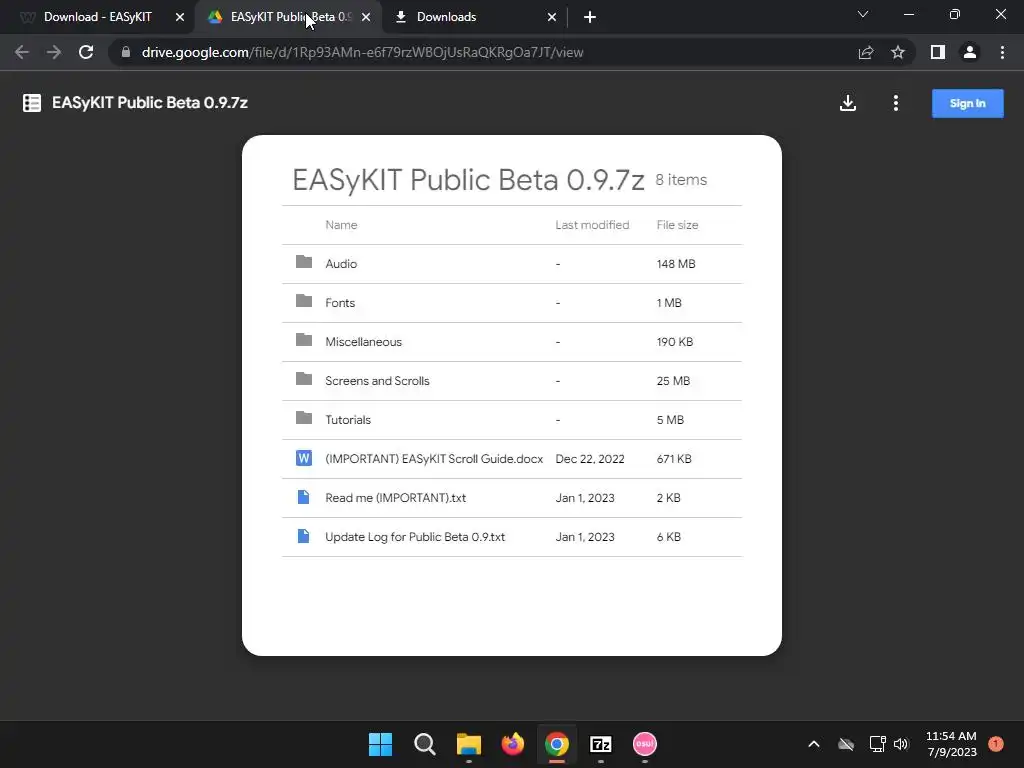The image size is (1024, 768).
Task: Open the osu! taskbar icon
Action: pos(645,744)
